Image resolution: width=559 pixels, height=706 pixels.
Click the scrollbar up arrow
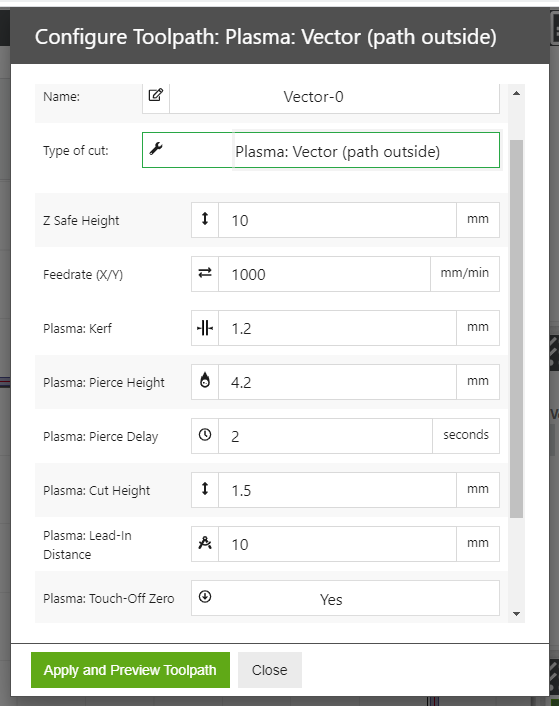pos(516,93)
